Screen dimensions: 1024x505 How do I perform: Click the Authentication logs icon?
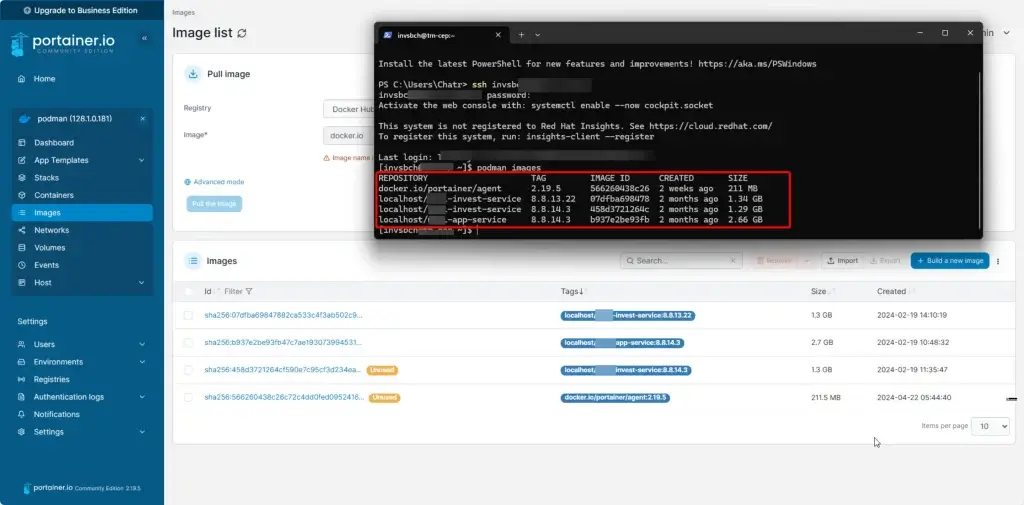point(22,397)
